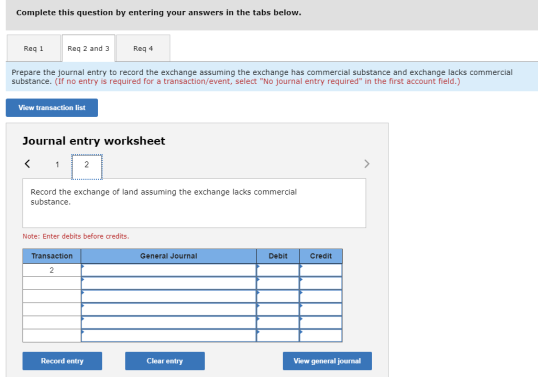Select journal entry worksheet page 2

pyautogui.click(x=87, y=165)
